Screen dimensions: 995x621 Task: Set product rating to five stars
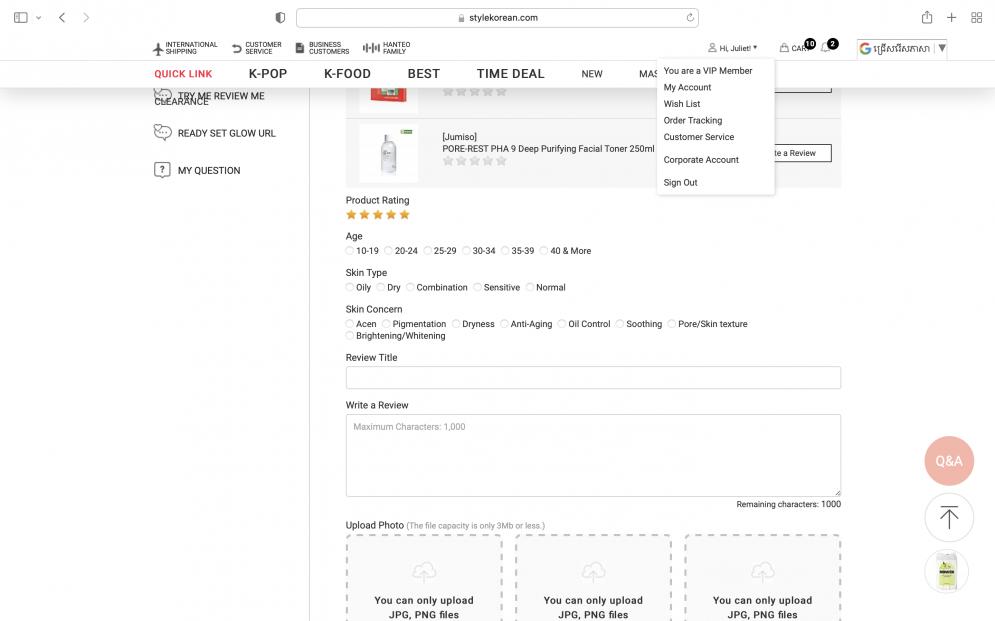405,215
